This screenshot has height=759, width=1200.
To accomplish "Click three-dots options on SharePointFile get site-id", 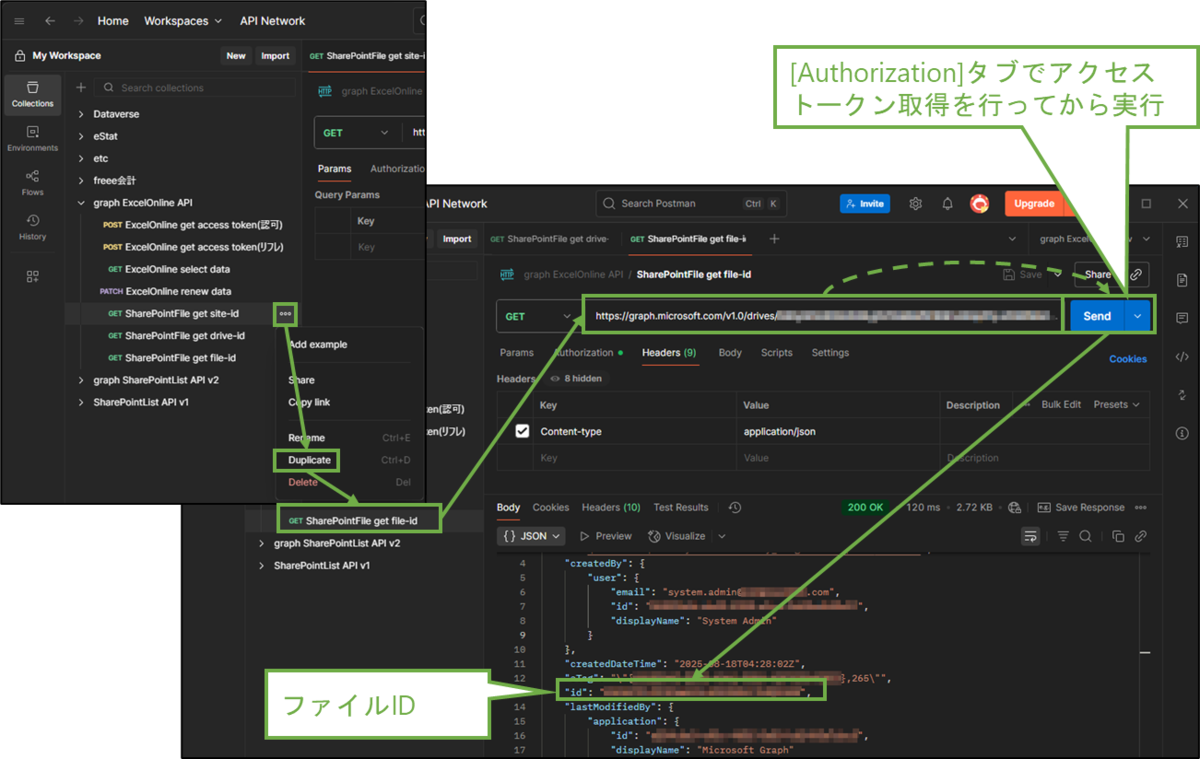I will coord(286,313).
